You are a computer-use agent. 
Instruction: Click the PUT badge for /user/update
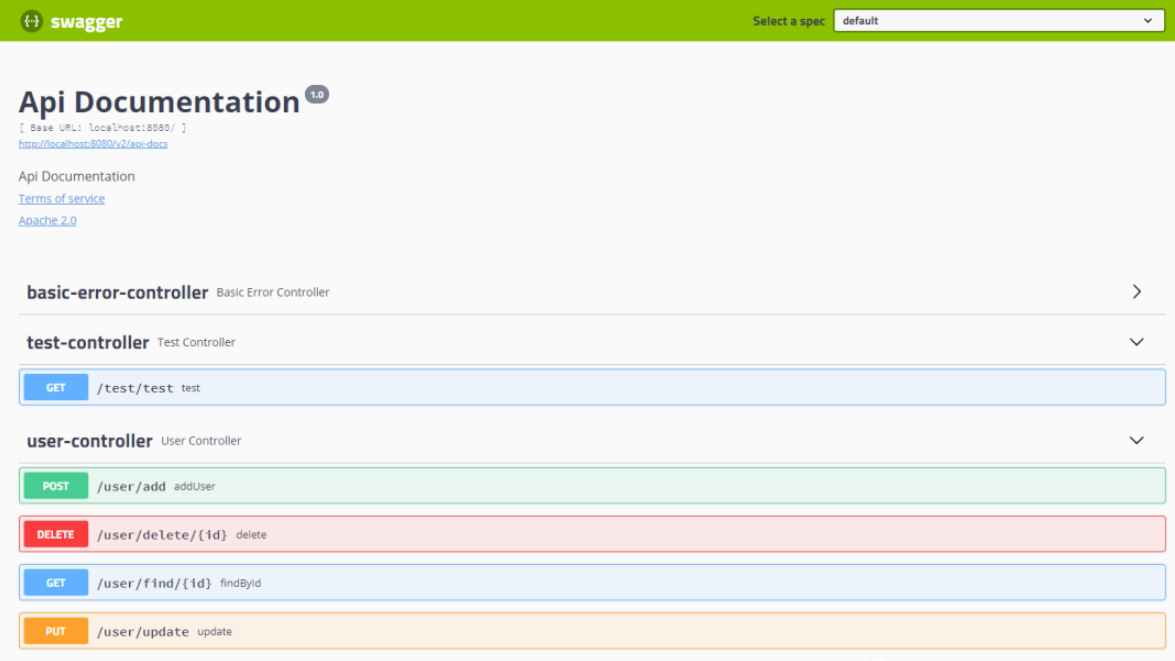tap(56, 632)
